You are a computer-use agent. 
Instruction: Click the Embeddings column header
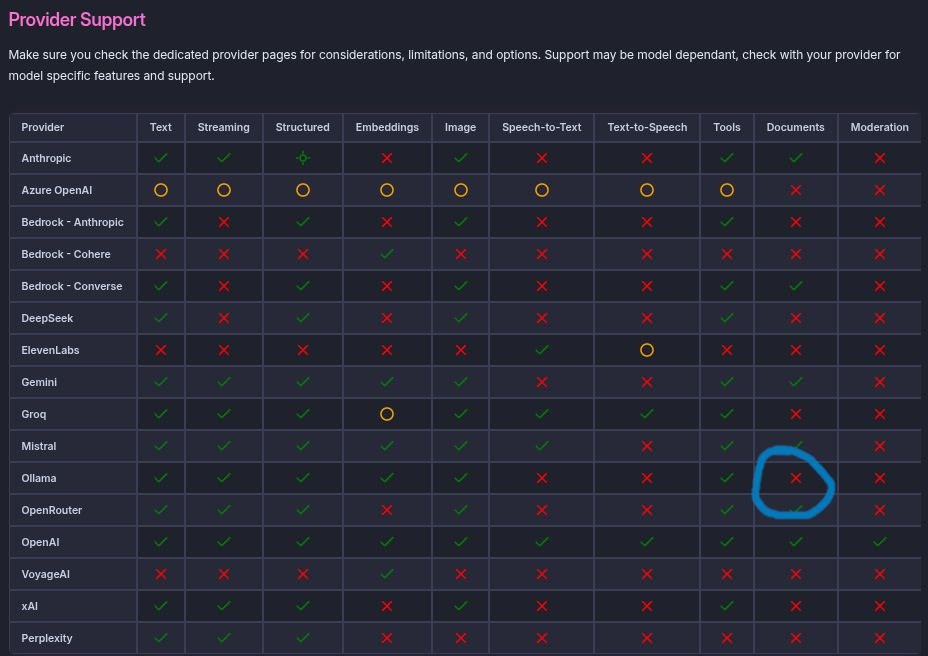point(386,127)
